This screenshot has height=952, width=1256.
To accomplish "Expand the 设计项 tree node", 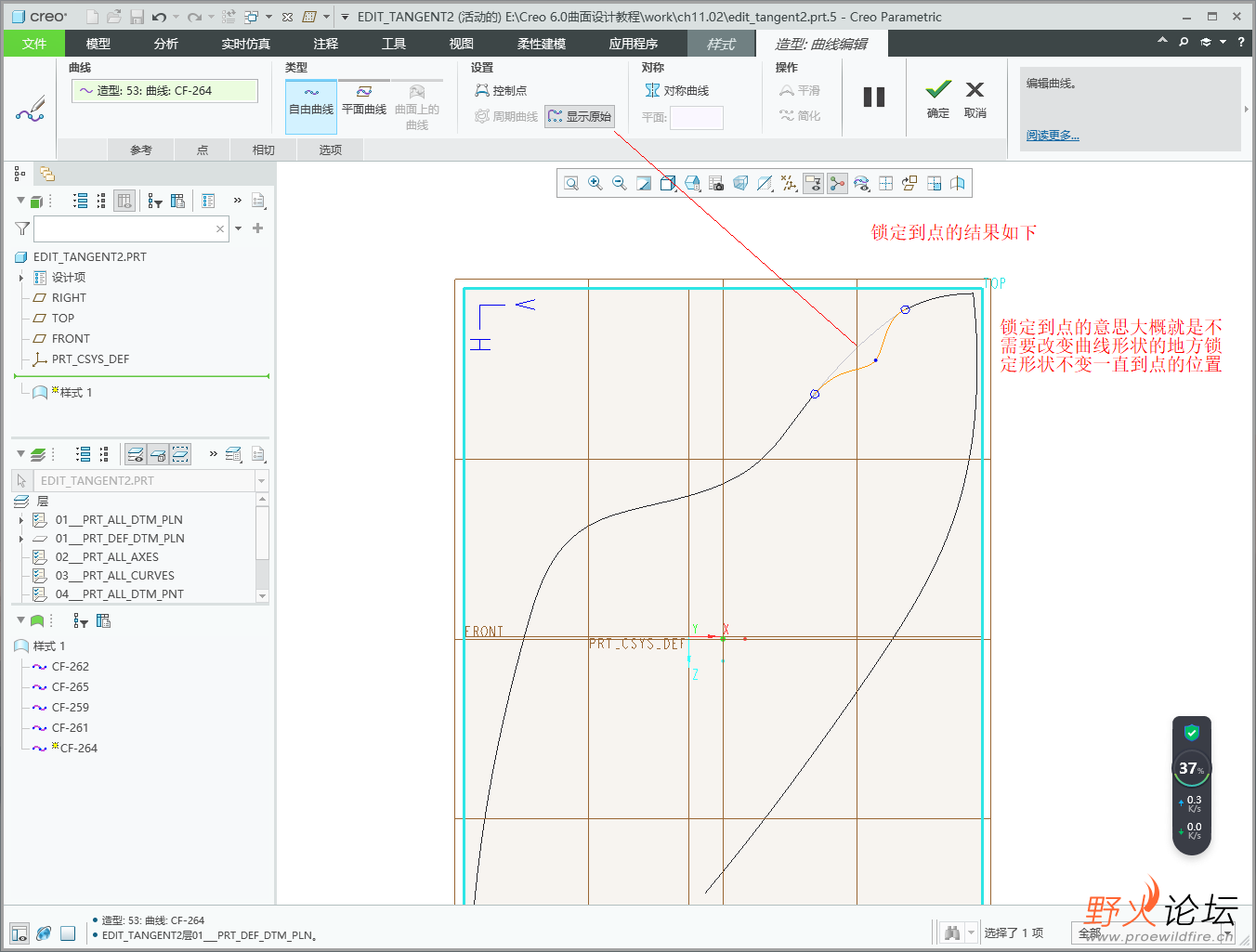I will coord(21,278).
